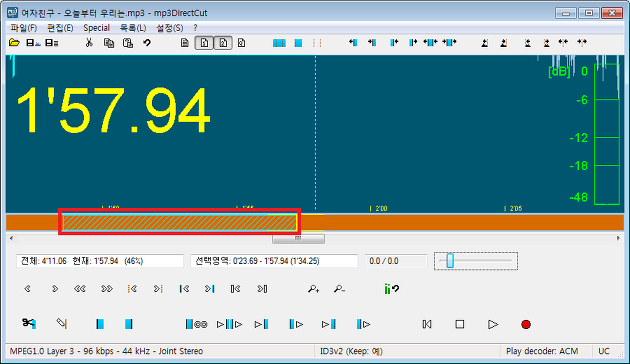This screenshot has width=630, height=364.
Task: Go to start with the skip-back bar button
Action: pyautogui.click(x=427, y=324)
